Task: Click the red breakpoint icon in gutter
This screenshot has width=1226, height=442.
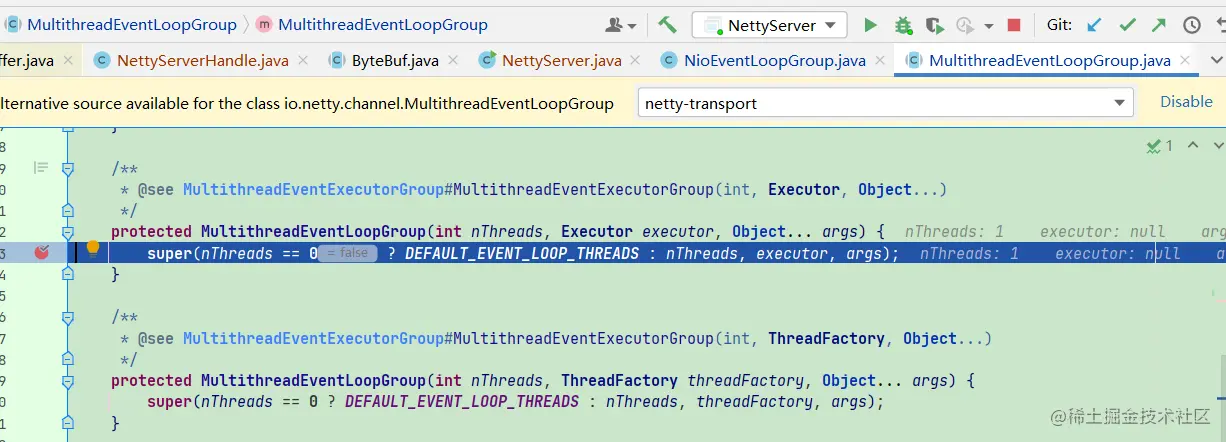Action: click(41, 253)
